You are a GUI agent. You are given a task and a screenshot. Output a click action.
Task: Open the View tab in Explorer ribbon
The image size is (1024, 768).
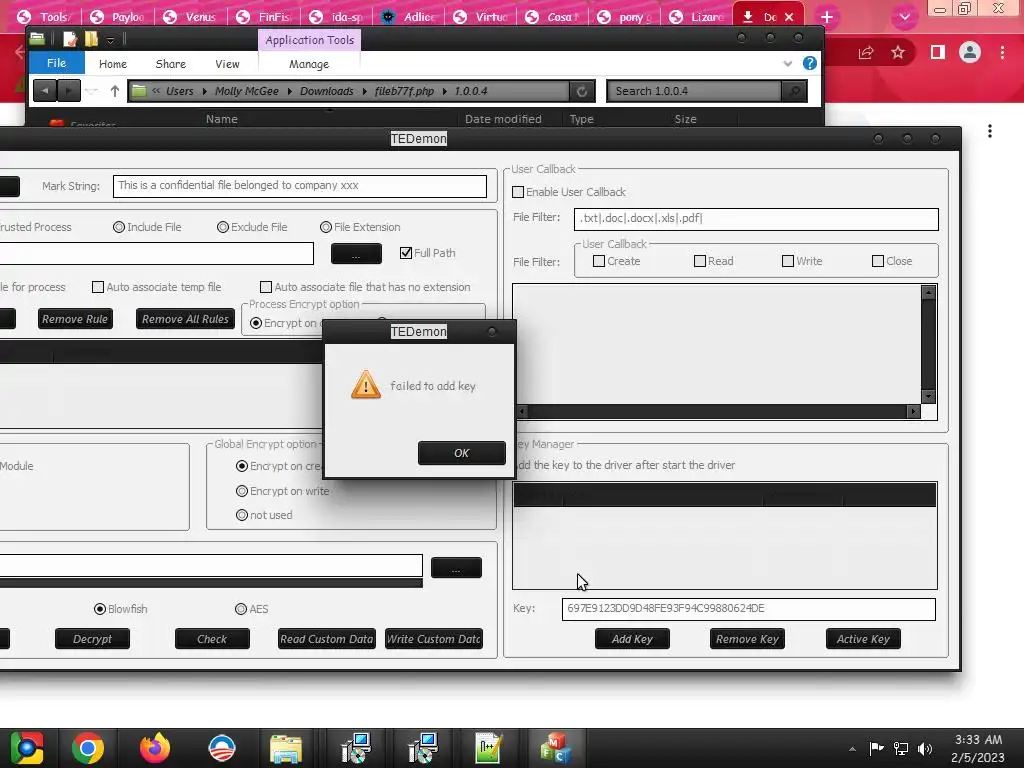[227, 64]
